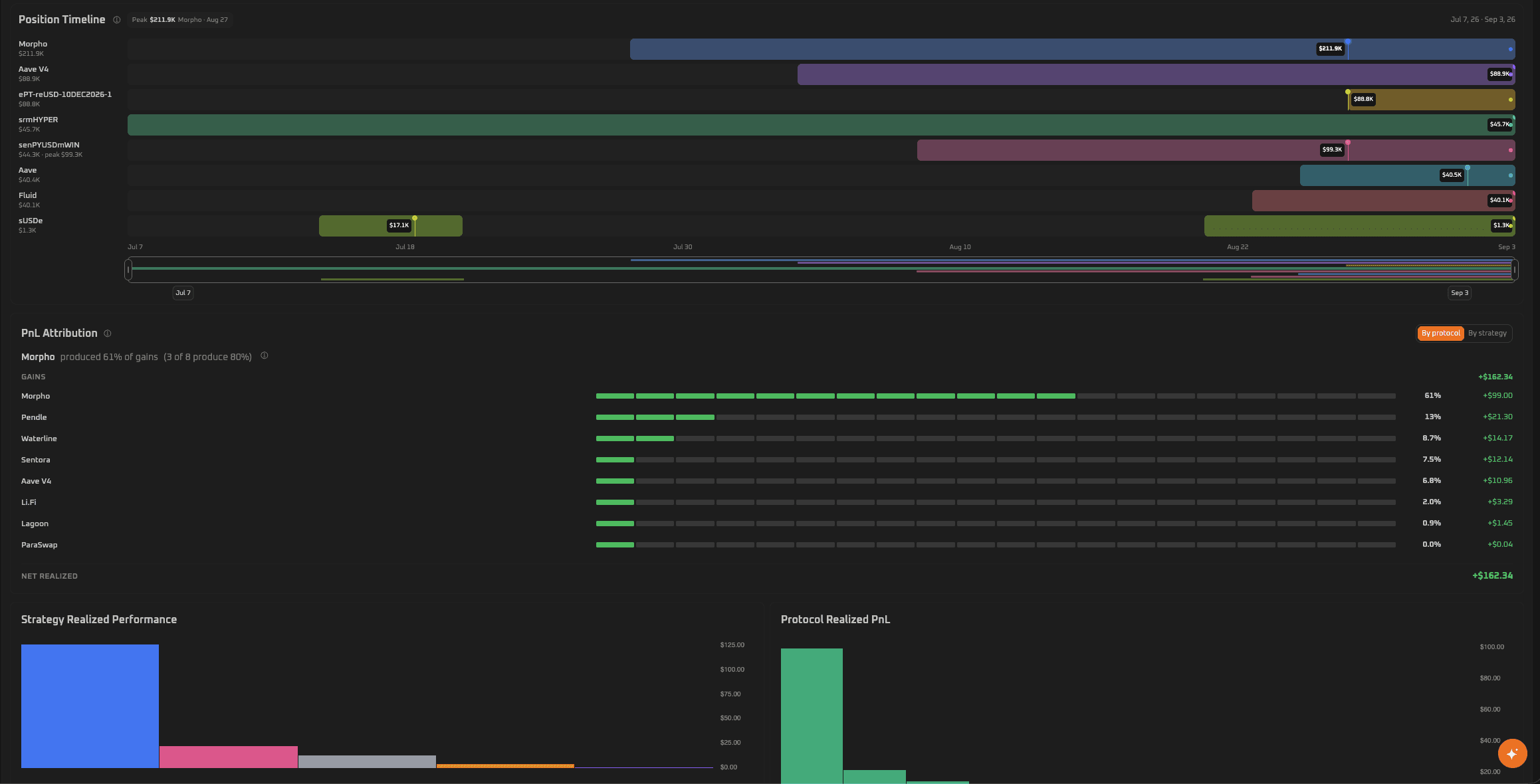Click the 'Peak $211.9K Morpho · Aug 27' badge
The height and width of the screenshot is (784, 1540).
point(179,20)
